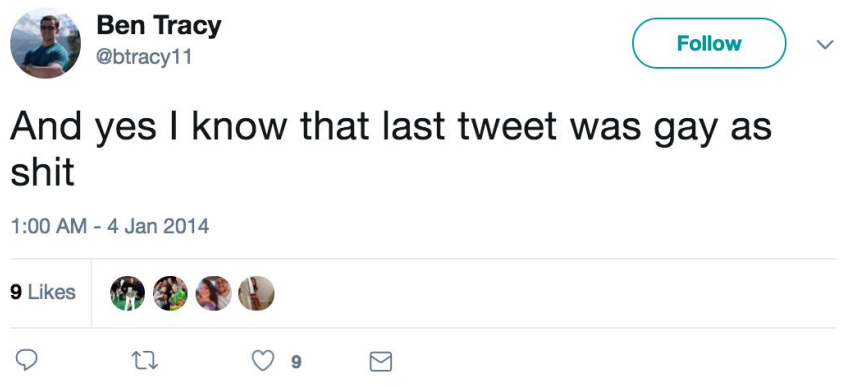Image resolution: width=849 pixels, height=387 pixels.
Task: Select the tweet text starting 'And yes'
Action: pyautogui.click(x=390, y=149)
